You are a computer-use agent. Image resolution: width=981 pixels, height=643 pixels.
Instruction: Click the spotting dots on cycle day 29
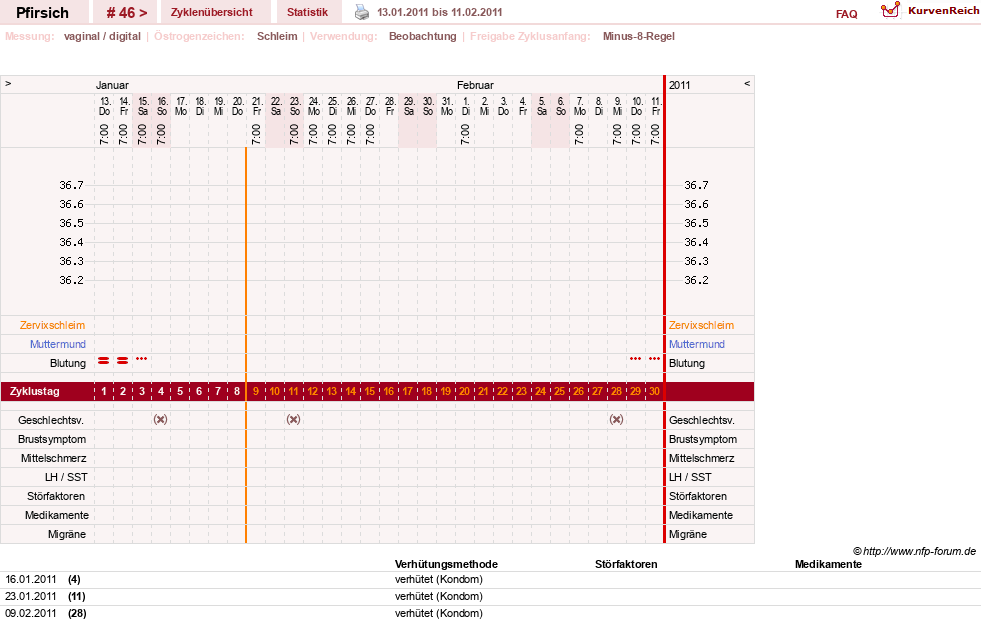(636, 358)
